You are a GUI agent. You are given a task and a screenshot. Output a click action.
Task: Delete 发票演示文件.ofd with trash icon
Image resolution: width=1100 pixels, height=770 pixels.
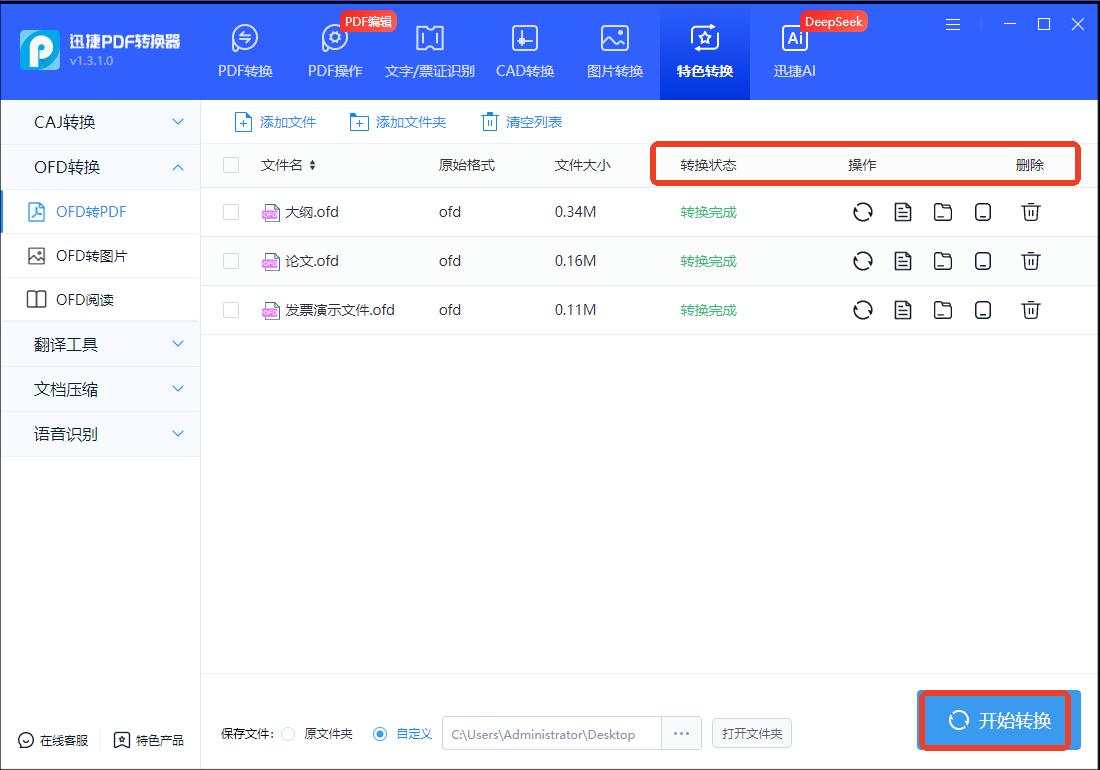coord(1031,310)
